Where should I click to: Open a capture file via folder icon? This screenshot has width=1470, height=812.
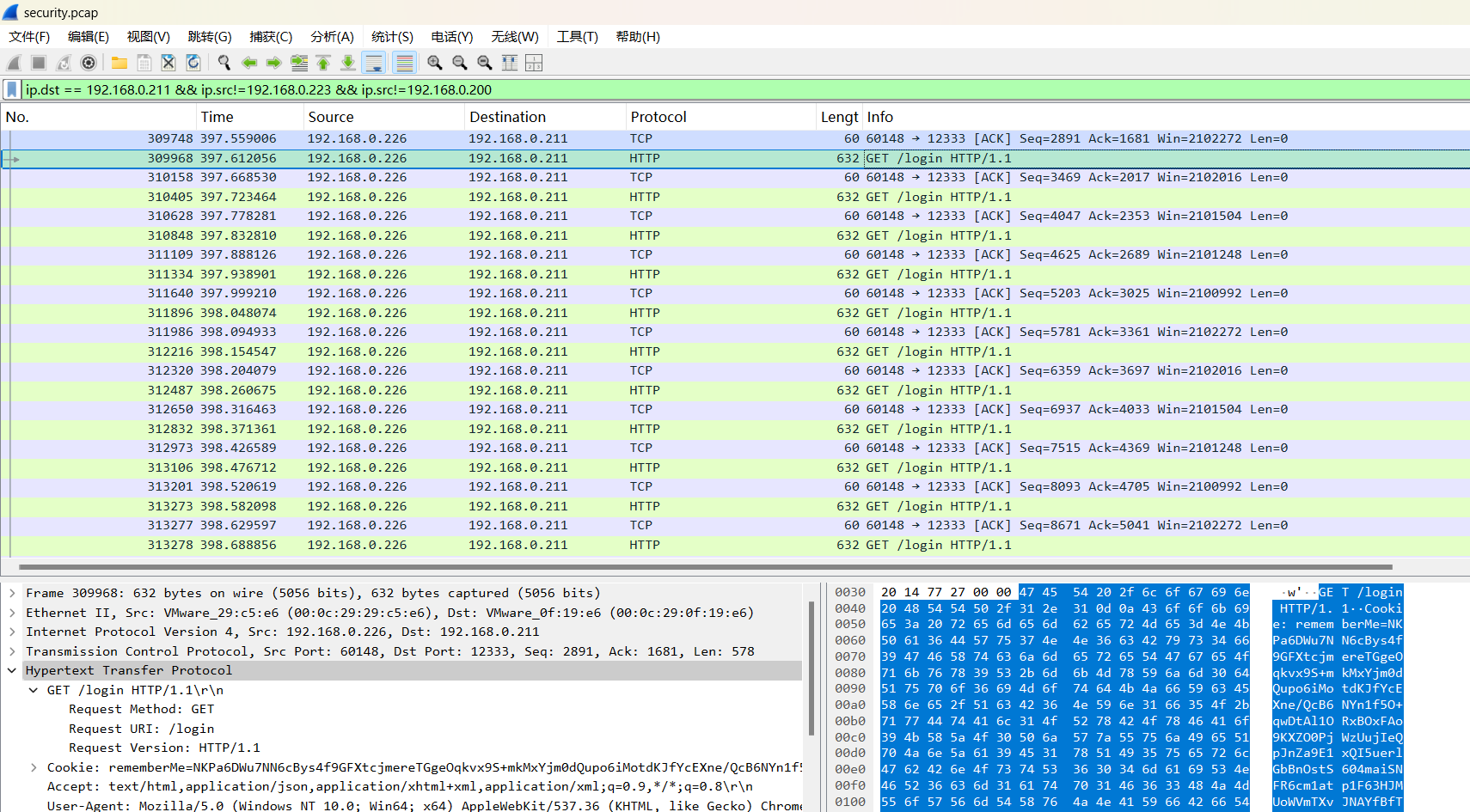point(119,63)
